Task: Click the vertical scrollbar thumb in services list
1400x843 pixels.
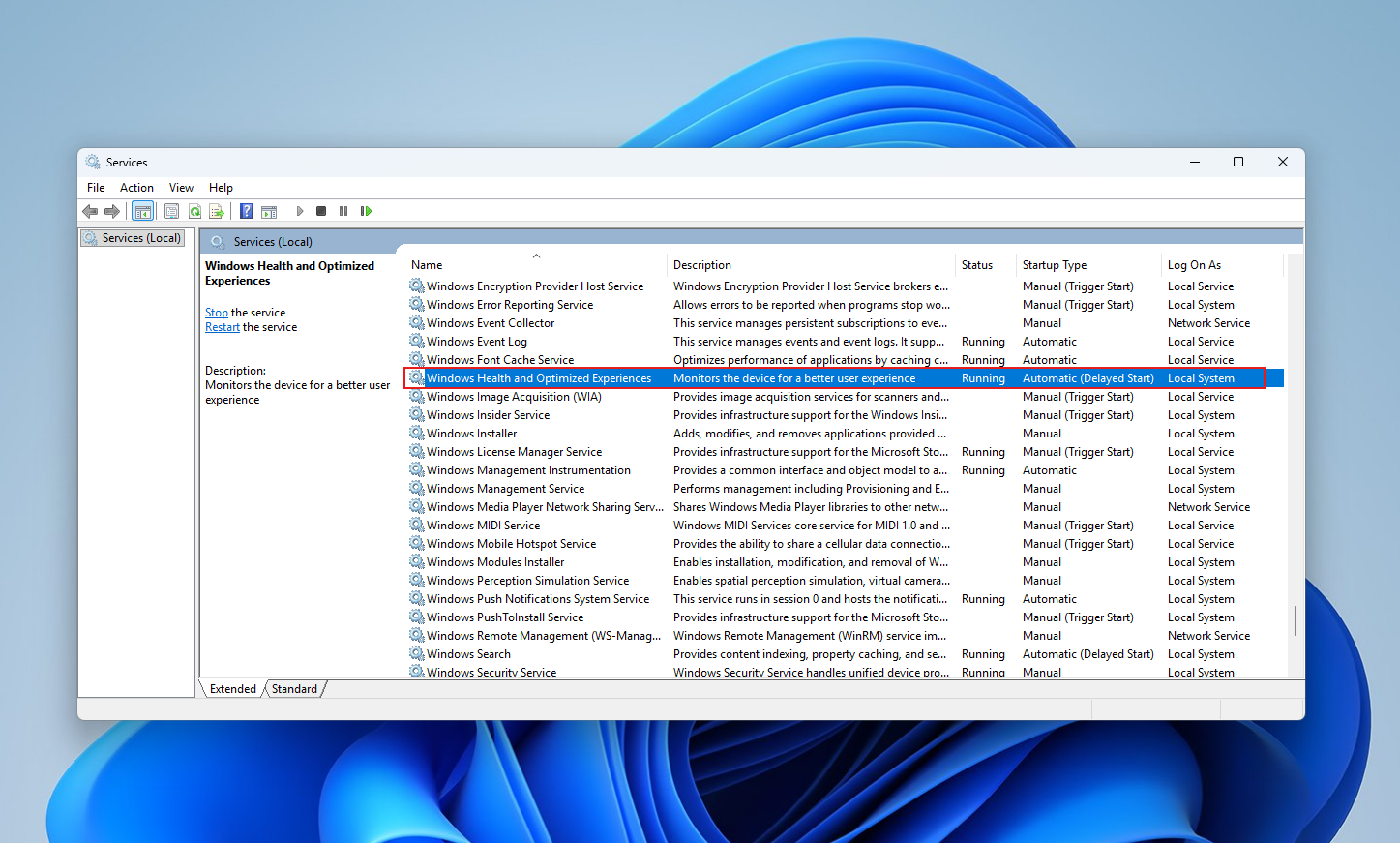Action: [x=1296, y=620]
